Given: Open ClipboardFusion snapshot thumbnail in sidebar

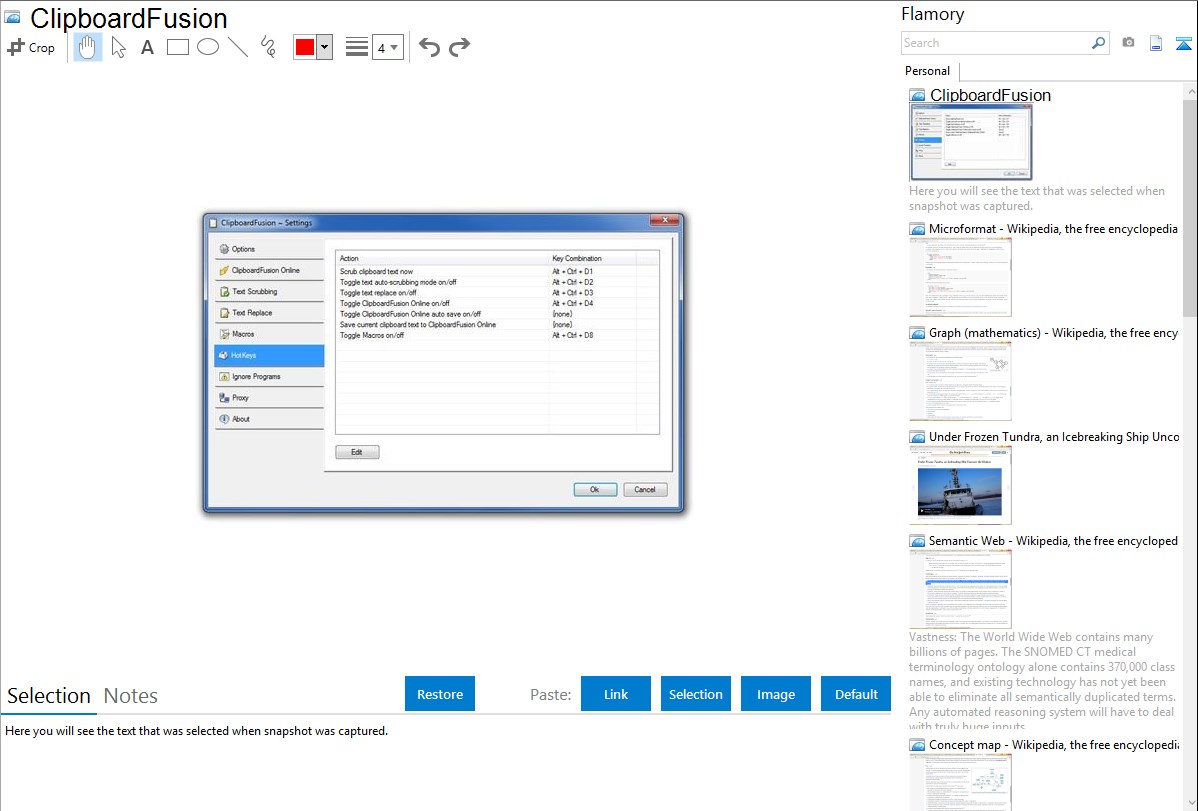Looking at the screenshot, I should [970, 142].
